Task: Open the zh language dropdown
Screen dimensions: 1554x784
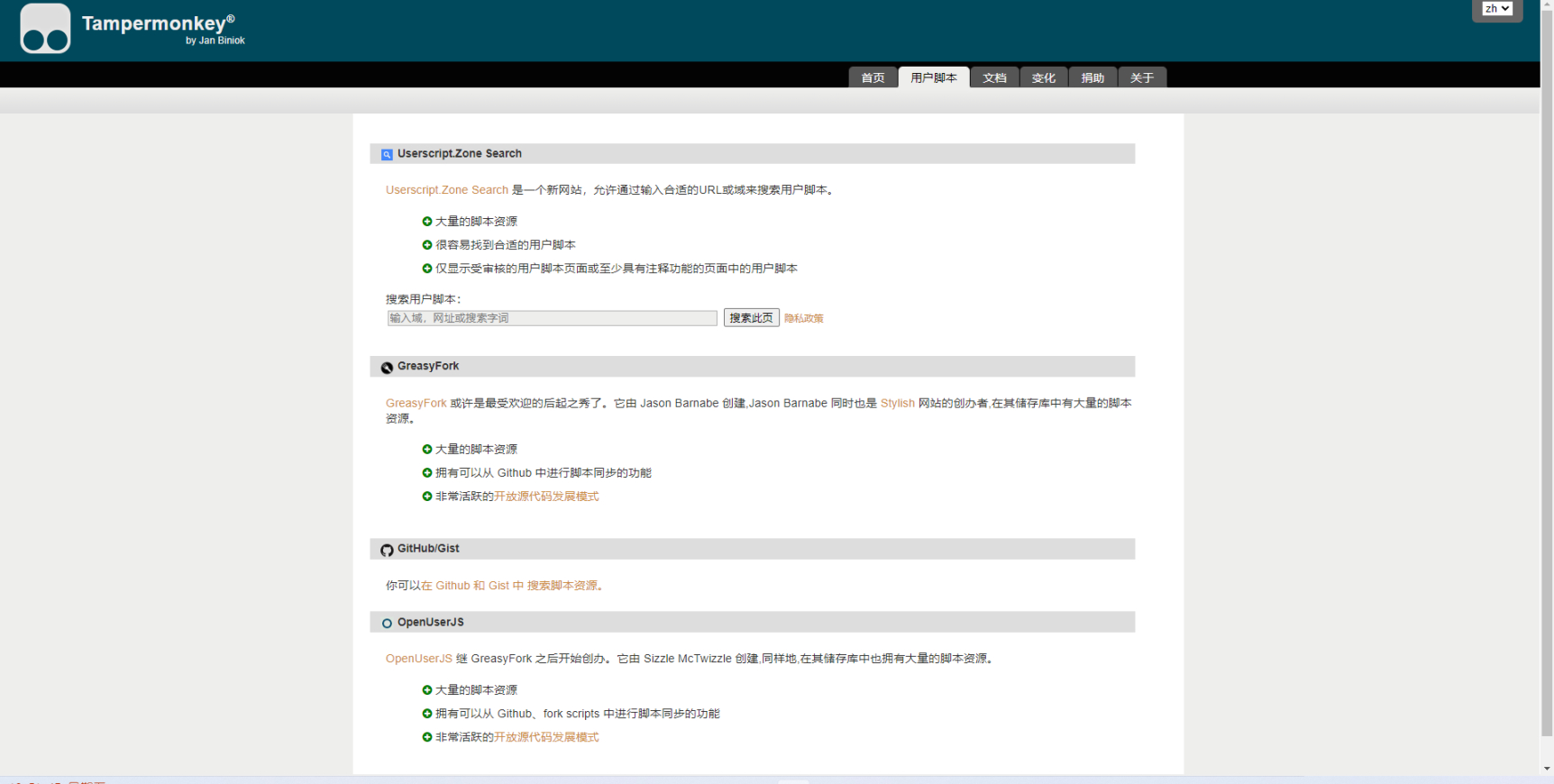Action: (1497, 8)
